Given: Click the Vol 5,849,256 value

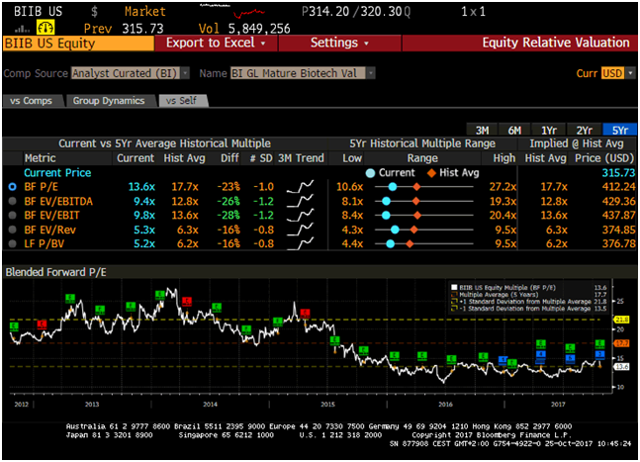Looking at the screenshot, I should coord(259,29).
